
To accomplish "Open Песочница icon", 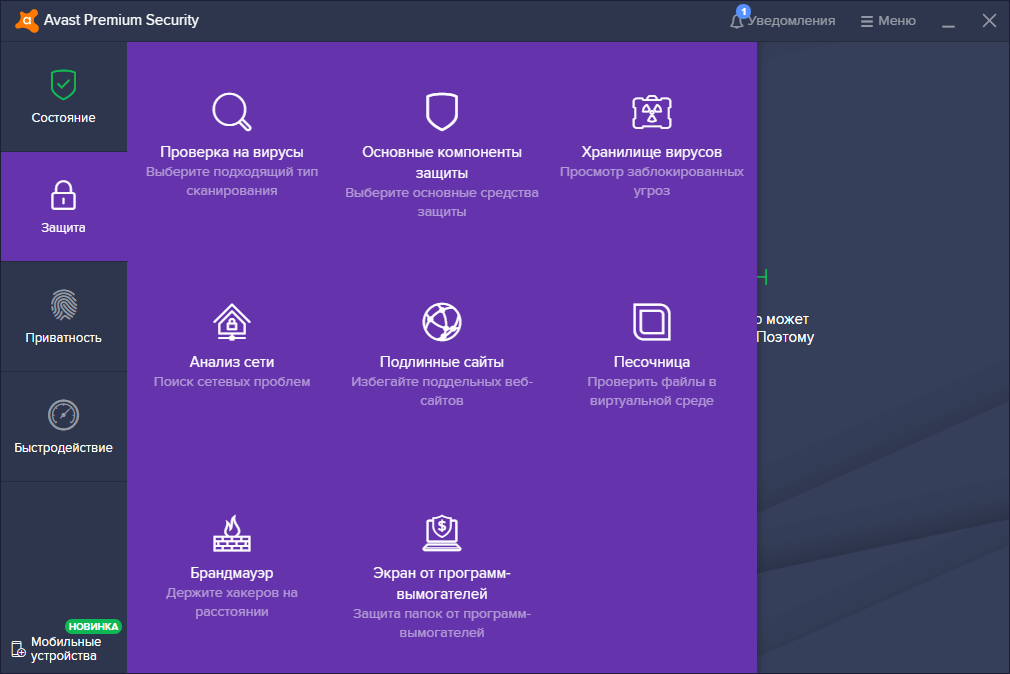I will 652,322.
